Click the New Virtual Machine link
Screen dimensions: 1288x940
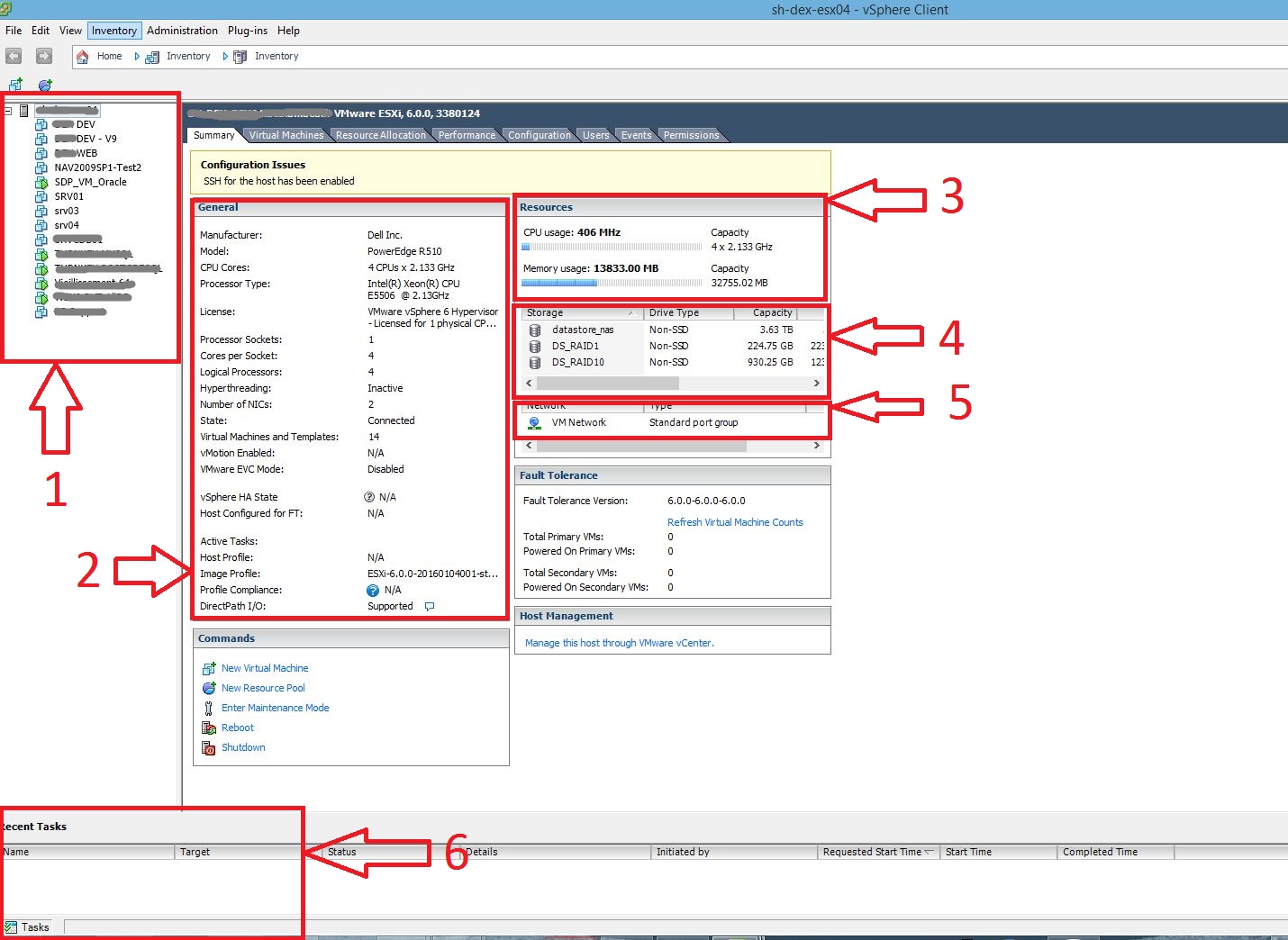265,669
